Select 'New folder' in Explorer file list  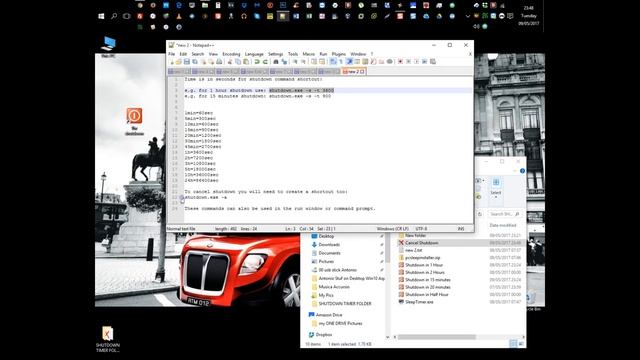click(x=416, y=236)
